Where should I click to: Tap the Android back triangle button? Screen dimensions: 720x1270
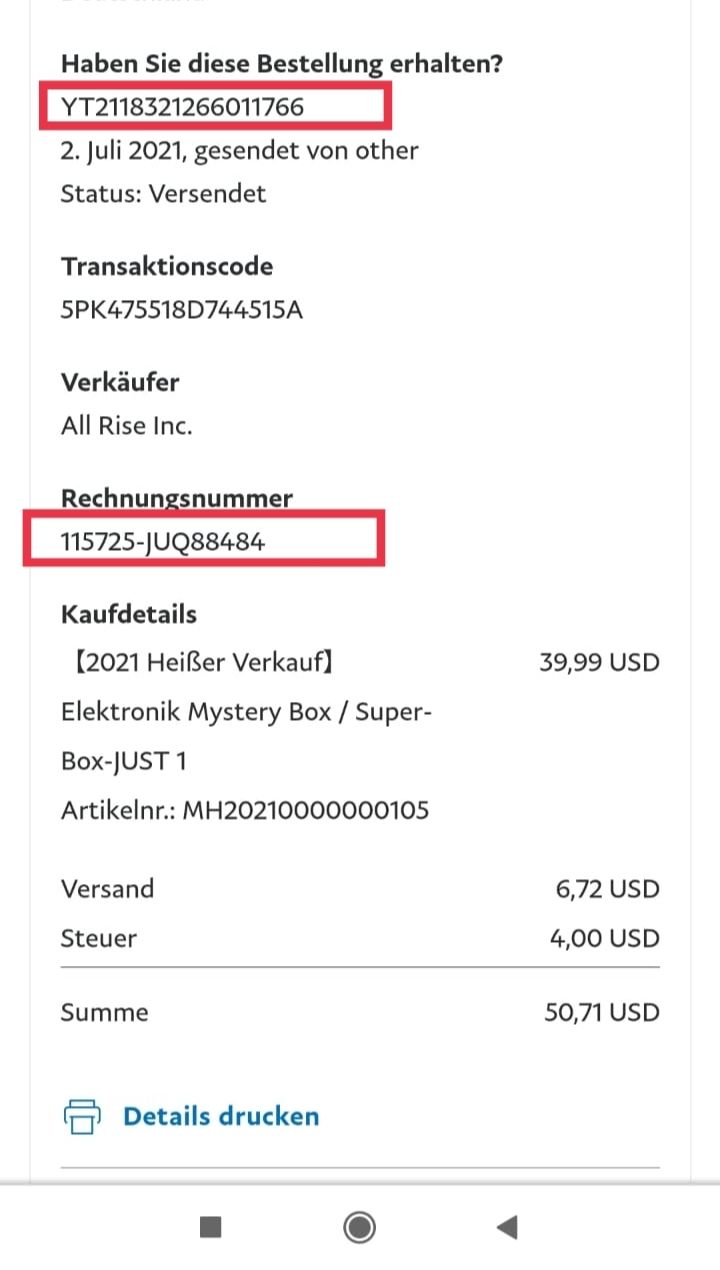pos(507,1227)
